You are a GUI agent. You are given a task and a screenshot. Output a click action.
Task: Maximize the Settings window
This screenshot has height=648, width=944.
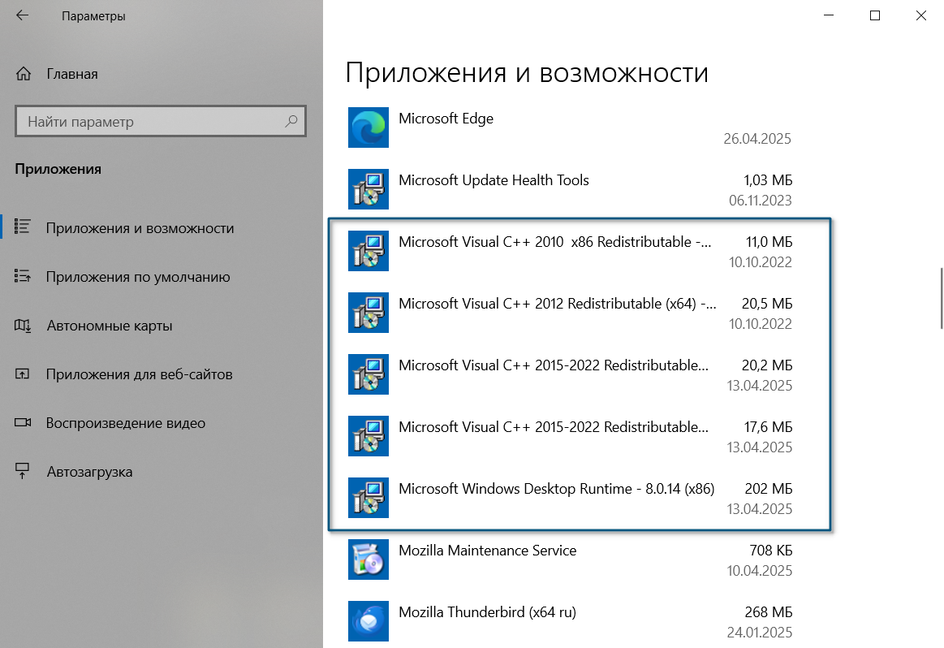(875, 15)
